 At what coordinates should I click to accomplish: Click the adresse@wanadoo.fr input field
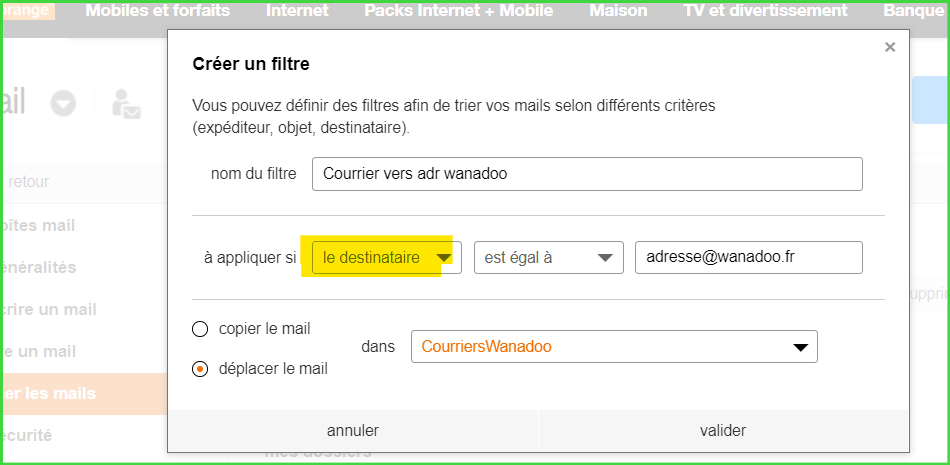[x=748, y=258]
